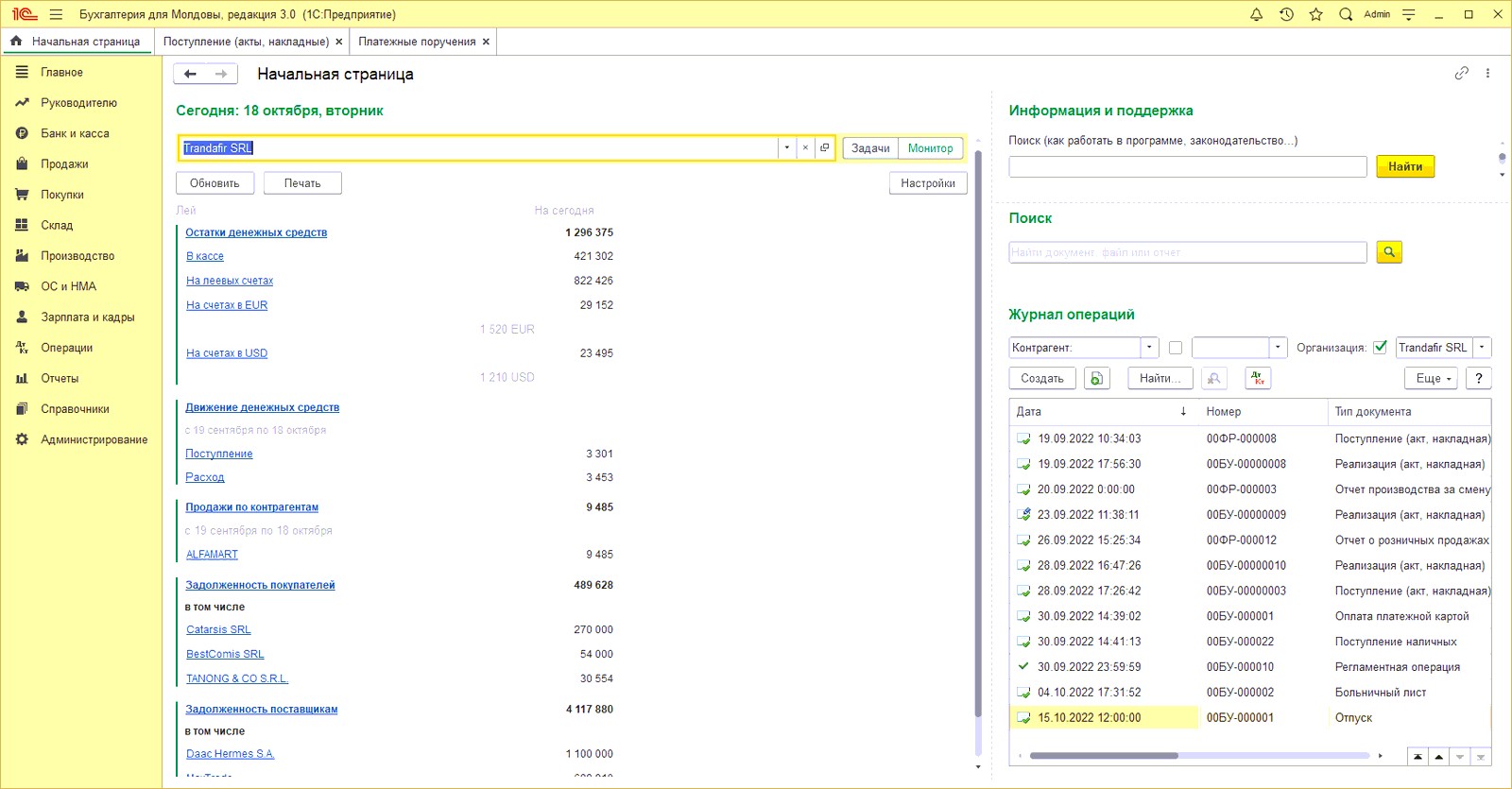Sort journal by Дата column
This screenshot has width=1512, height=789.
coord(1103,412)
